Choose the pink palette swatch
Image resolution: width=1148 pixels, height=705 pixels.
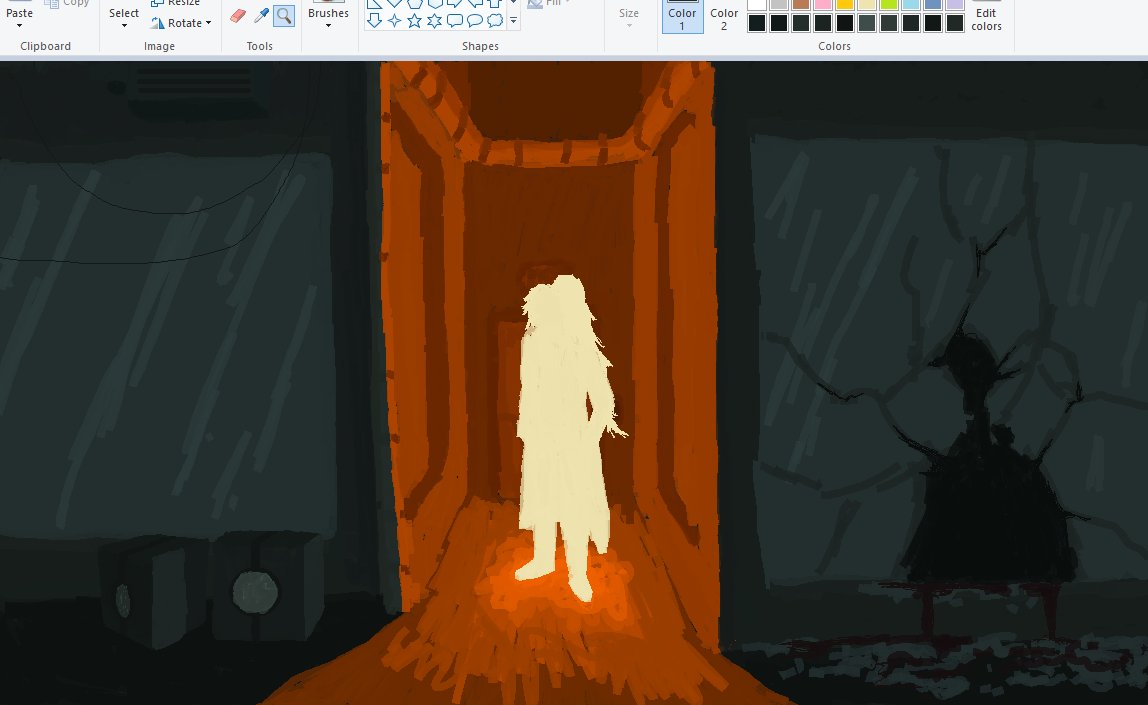[x=823, y=4]
